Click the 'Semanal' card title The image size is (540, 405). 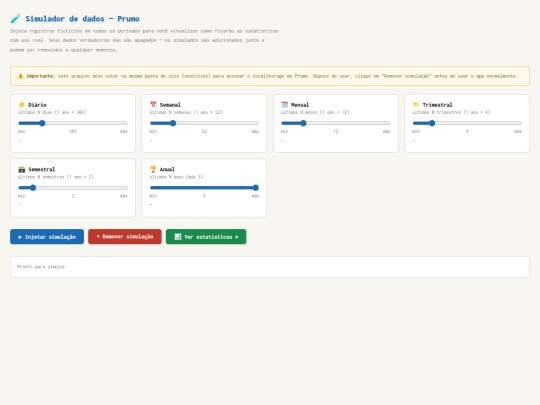[170, 105]
